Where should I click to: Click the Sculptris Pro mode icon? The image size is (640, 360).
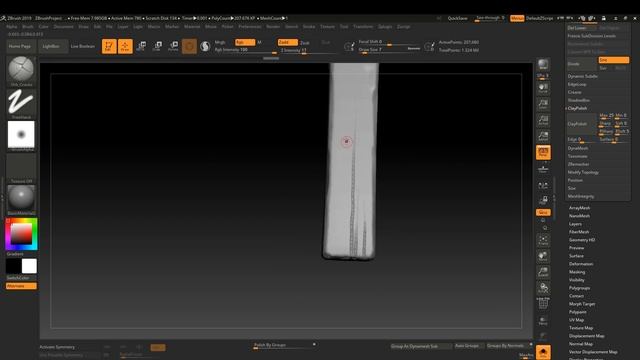click(x=205, y=46)
